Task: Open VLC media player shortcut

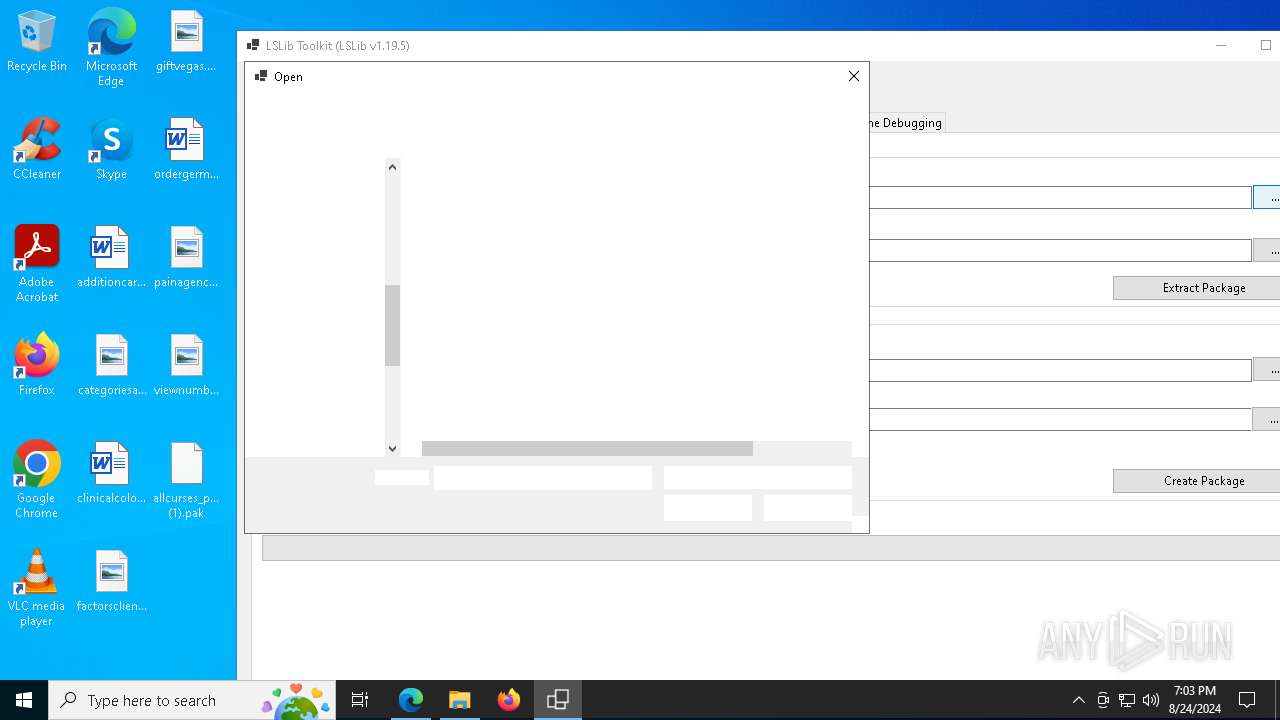Action: point(37,588)
